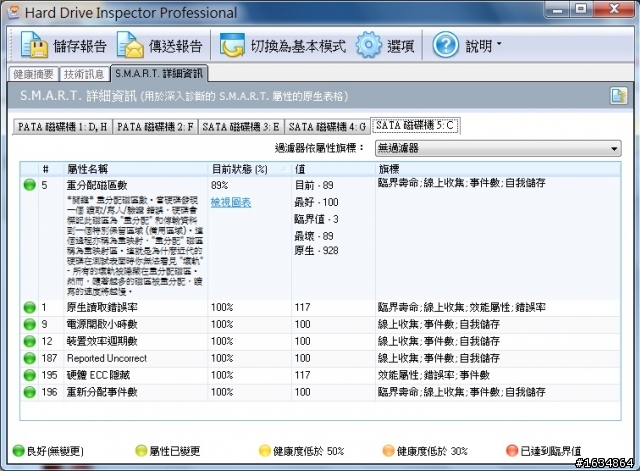Viewport: 640px width, 471px height.
Task: Click the yellow-green 屬性已變更 legend icon
Action: 141,451
